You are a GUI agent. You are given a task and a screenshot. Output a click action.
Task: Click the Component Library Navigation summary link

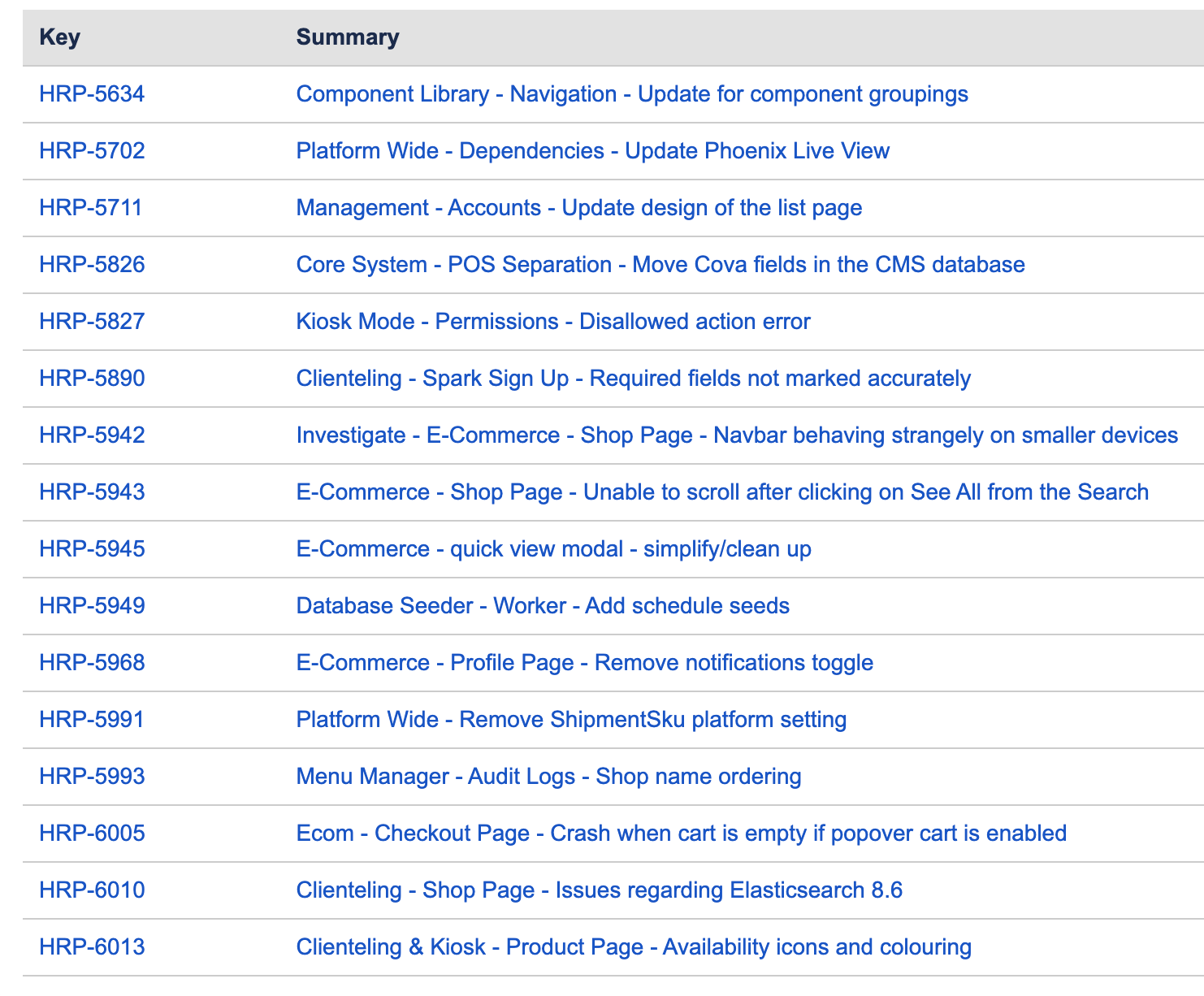click(631, 94)
